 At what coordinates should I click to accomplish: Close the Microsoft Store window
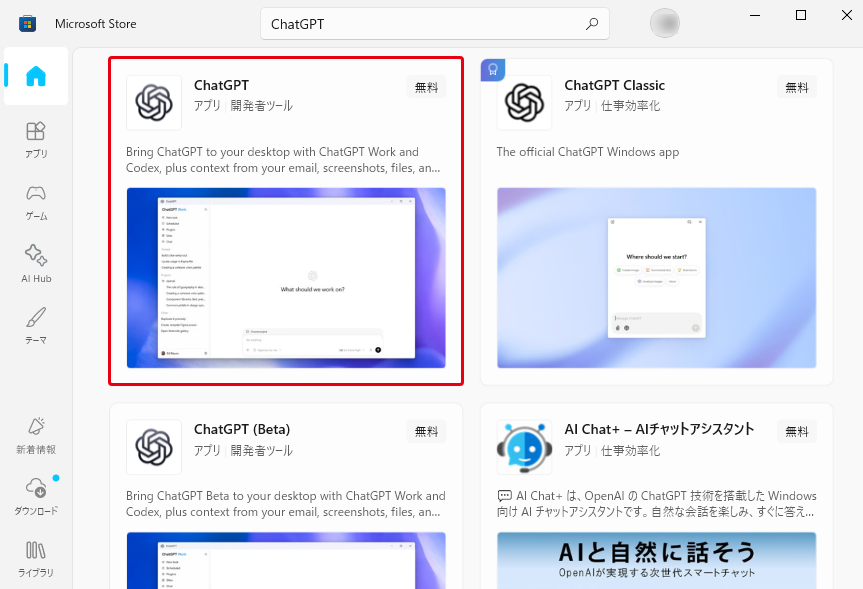pyautogui.click(x=847, y=15)
